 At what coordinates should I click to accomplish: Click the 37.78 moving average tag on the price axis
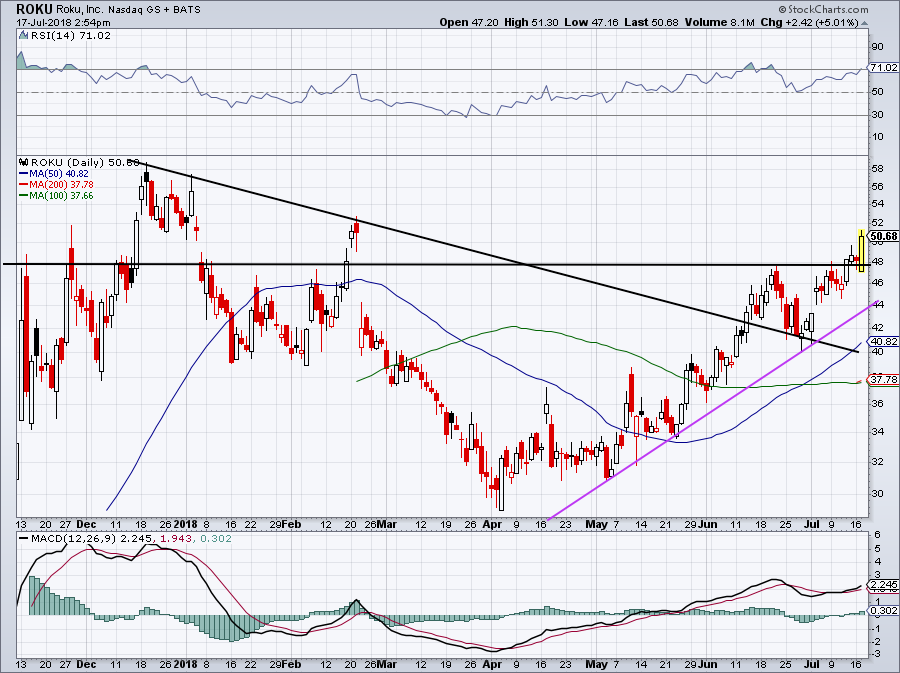(x=884, y=380)
